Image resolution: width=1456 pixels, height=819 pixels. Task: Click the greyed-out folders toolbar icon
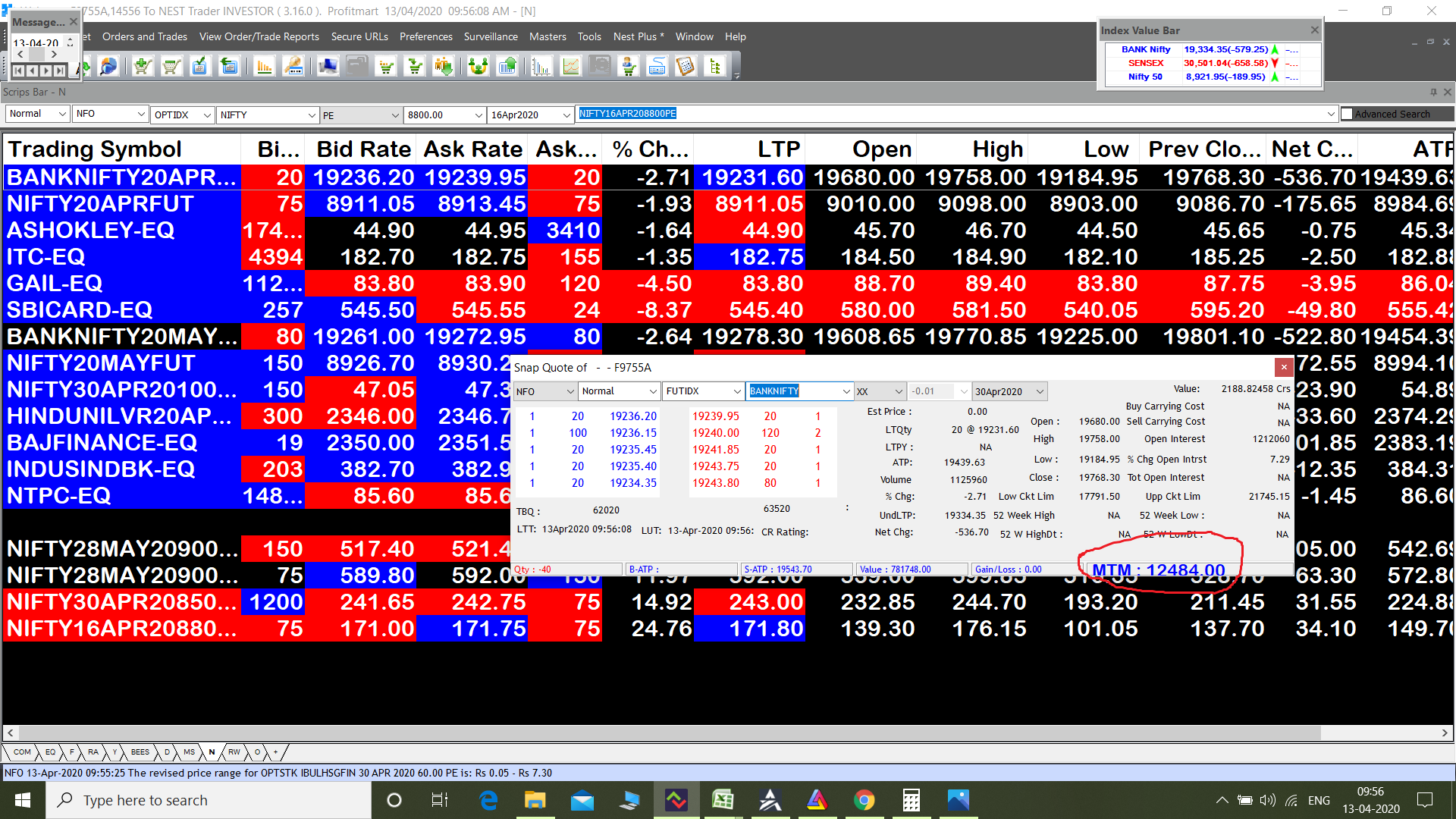point(357,67)
